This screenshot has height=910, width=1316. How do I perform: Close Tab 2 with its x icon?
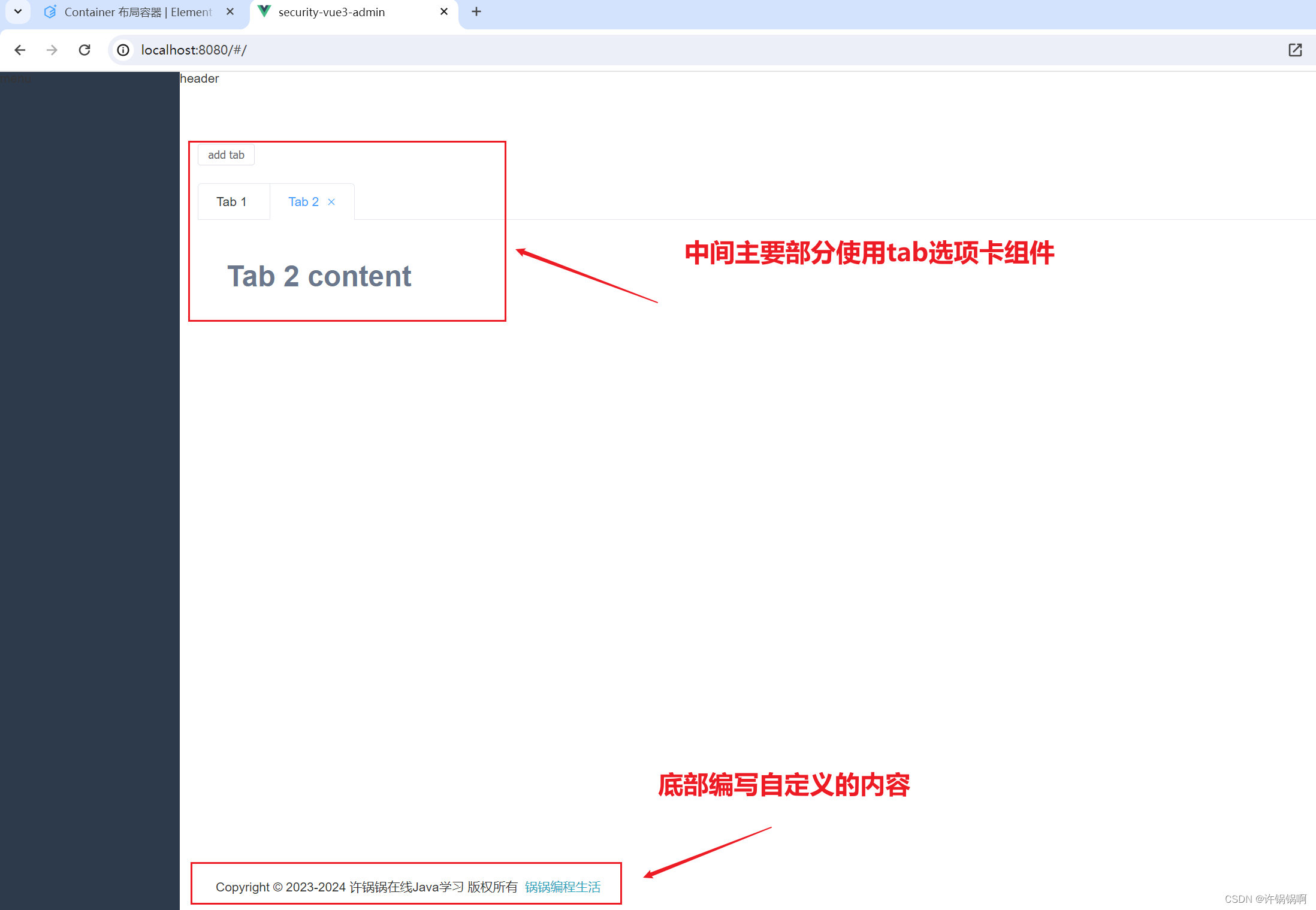pyautogui.click(x=331, y=202)
